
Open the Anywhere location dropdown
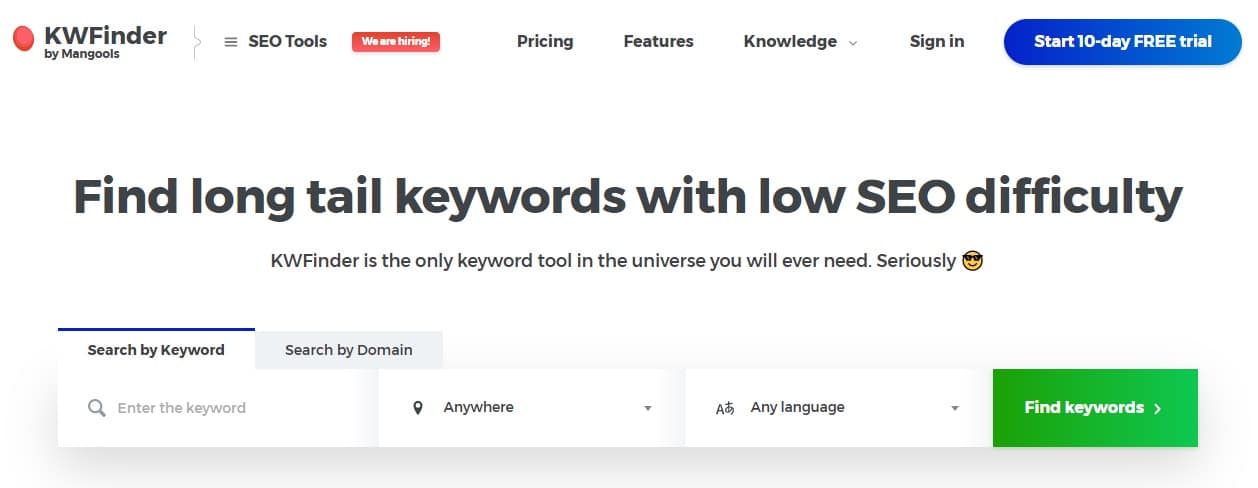pyautogui.click(x=647, y=408)
